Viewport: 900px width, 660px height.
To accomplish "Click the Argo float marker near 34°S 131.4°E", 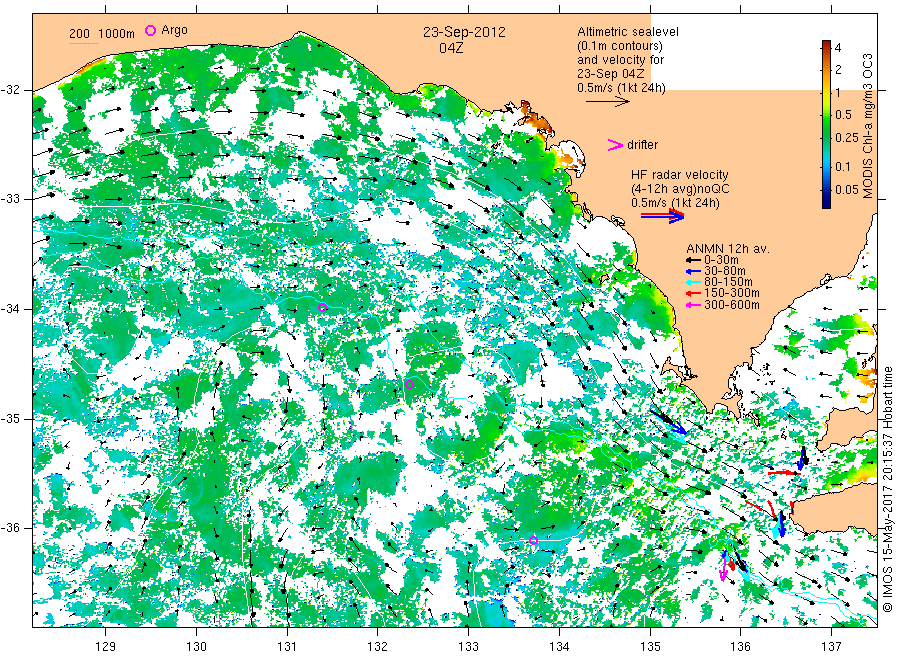I will (323, 308).
